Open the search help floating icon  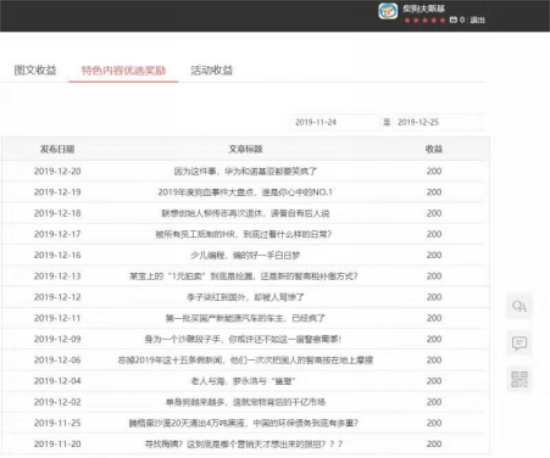[519, 306]
